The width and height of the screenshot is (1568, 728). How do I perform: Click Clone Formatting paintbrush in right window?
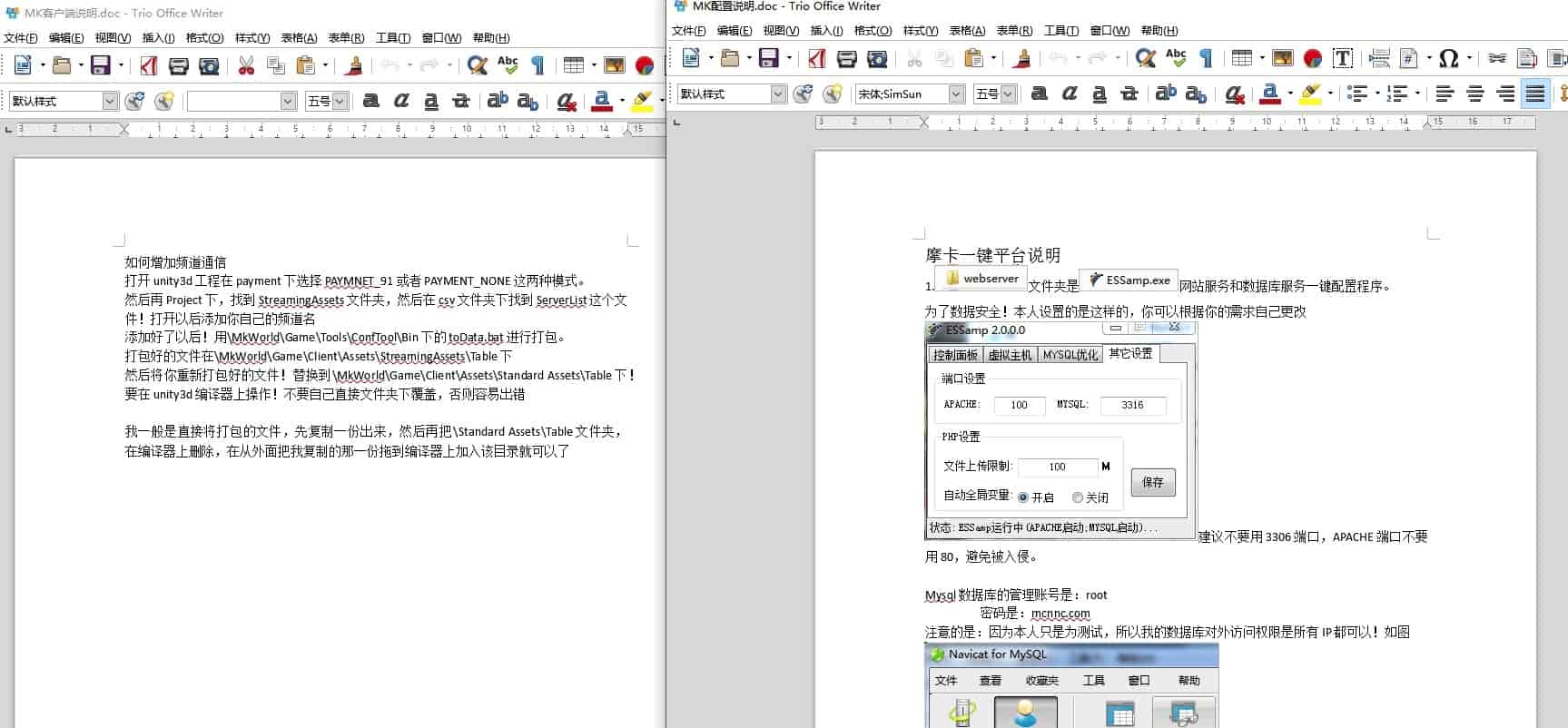tap(1022, 59)
